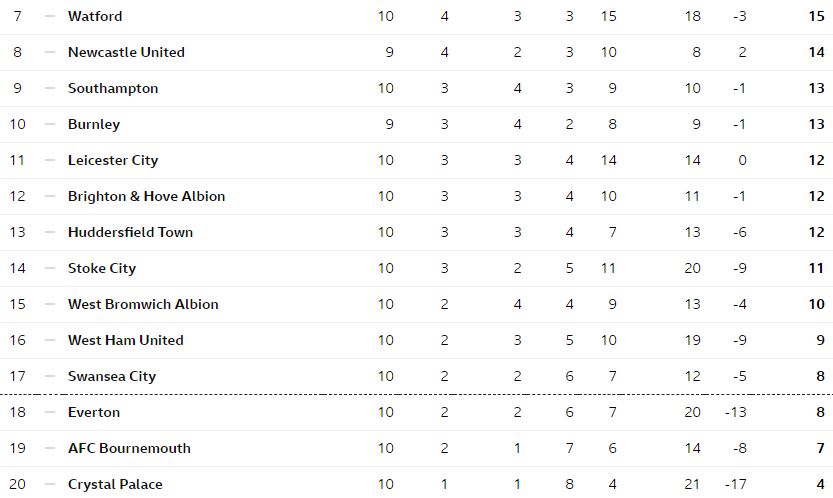
Task: Click the Everton team name
Action: pos(94,412)
